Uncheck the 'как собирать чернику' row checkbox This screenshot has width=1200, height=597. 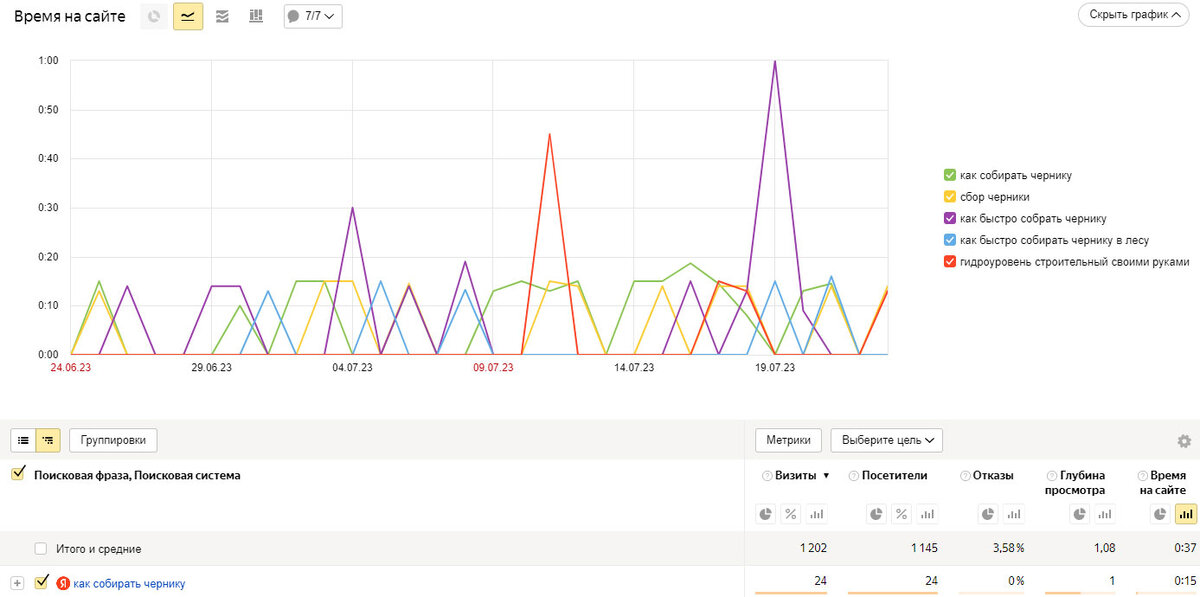coord(41,582)
